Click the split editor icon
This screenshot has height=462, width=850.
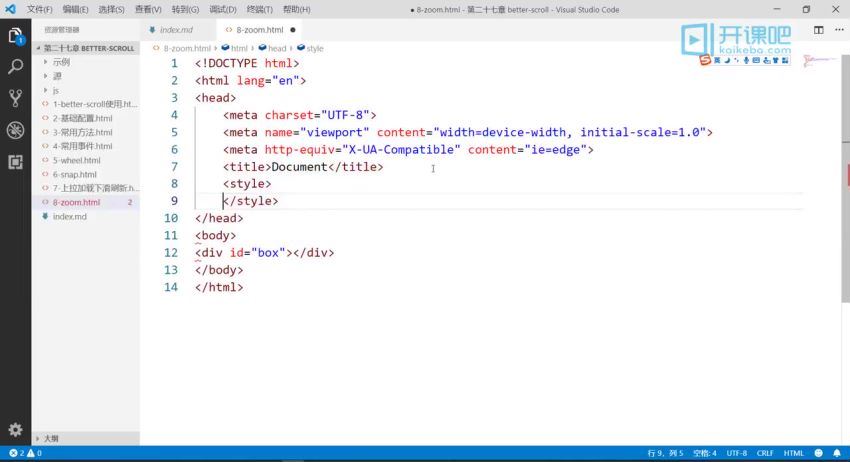click(x=819, y=30)
